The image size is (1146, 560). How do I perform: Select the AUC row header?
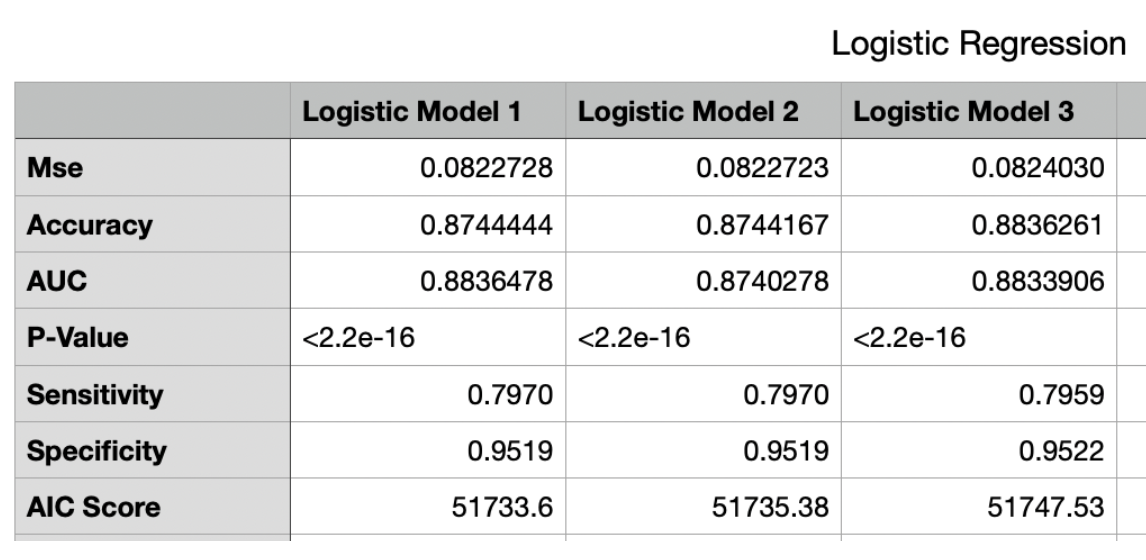coord(152,281)
